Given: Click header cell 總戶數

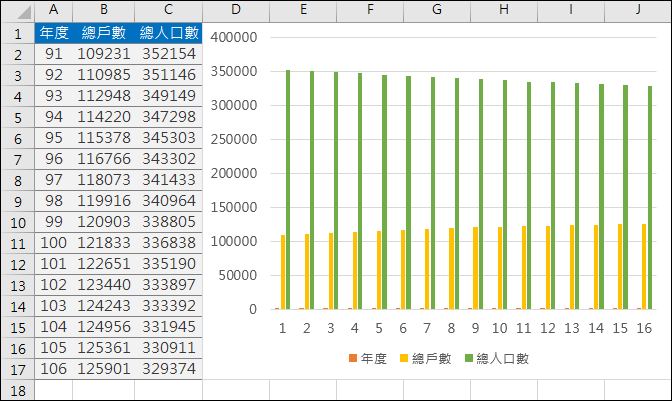Looking at the screenshot, I should (104, 33).
